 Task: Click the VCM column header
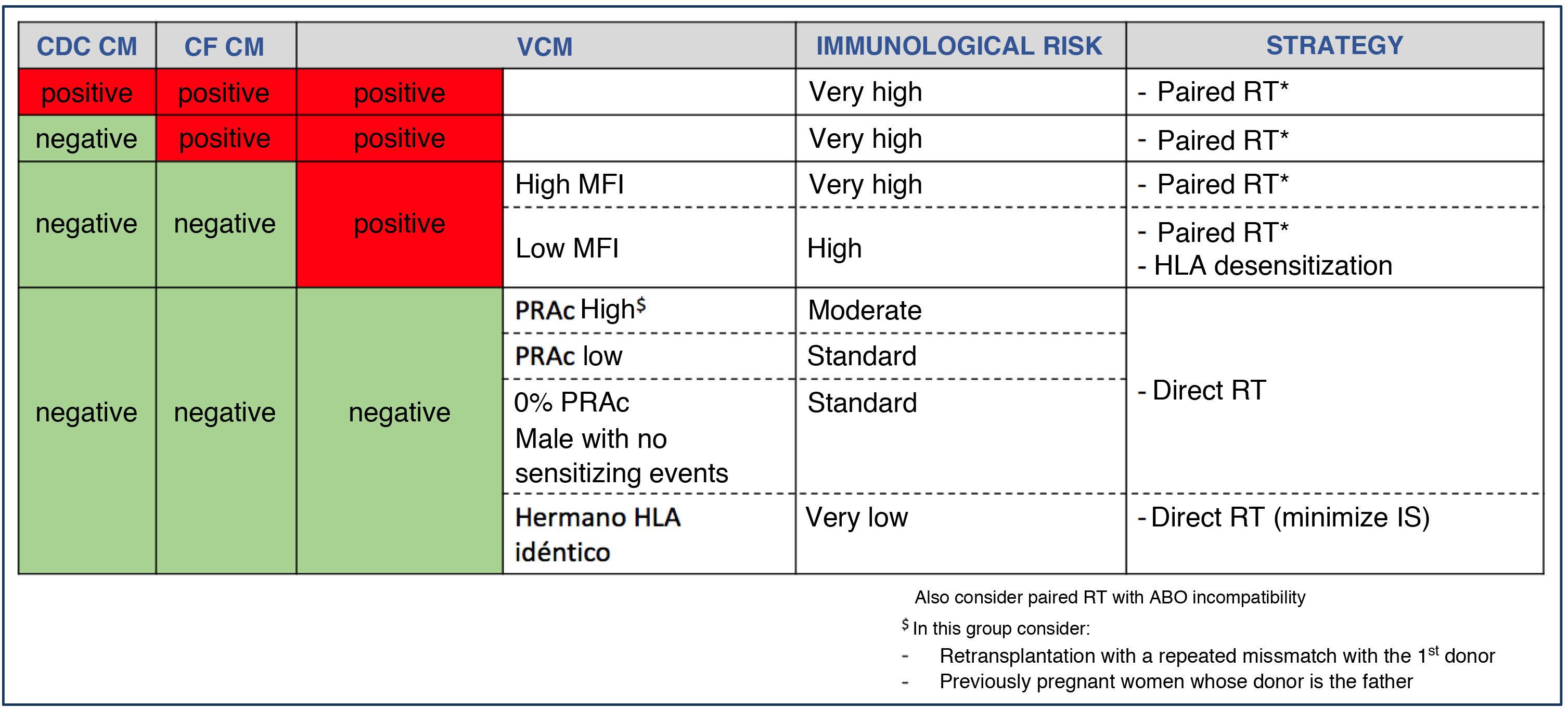tap(545, 46)
